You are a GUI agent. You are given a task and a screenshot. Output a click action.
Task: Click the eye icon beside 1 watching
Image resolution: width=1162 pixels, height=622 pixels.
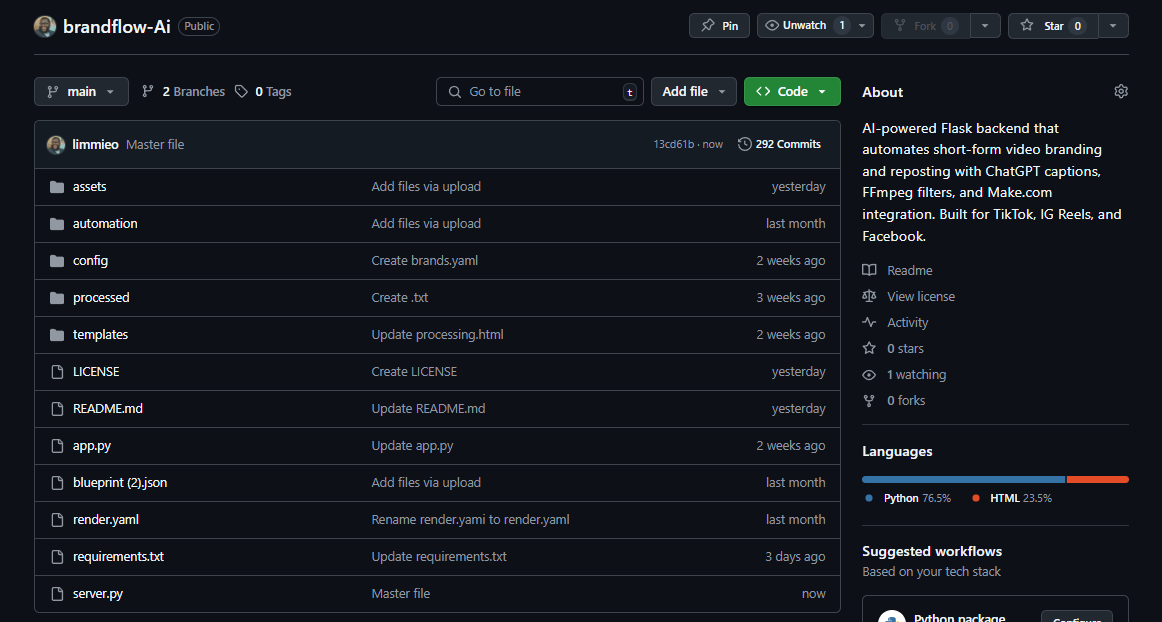tap(869, 374)
